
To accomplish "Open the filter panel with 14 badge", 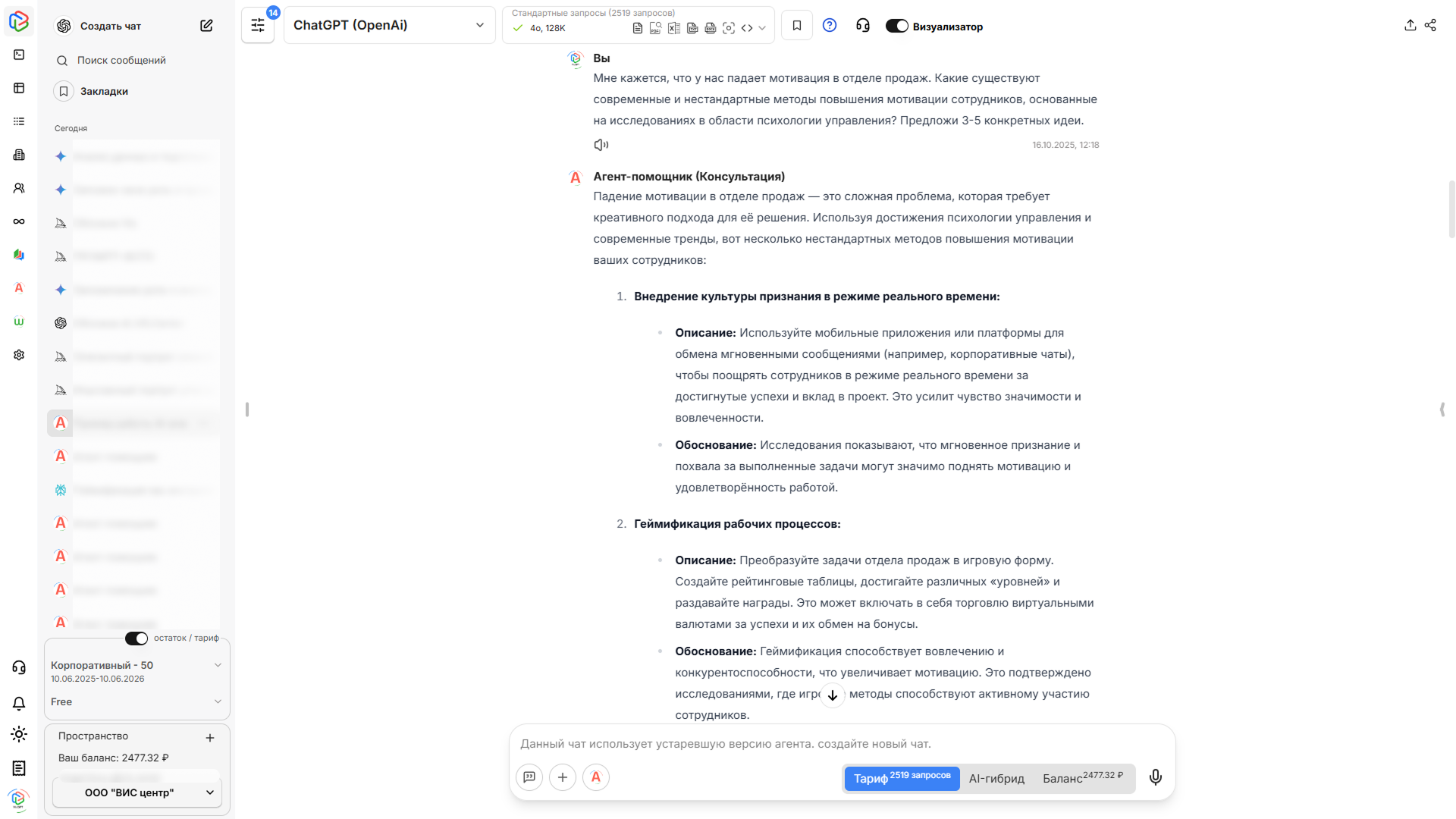I will tap(257, 24).
